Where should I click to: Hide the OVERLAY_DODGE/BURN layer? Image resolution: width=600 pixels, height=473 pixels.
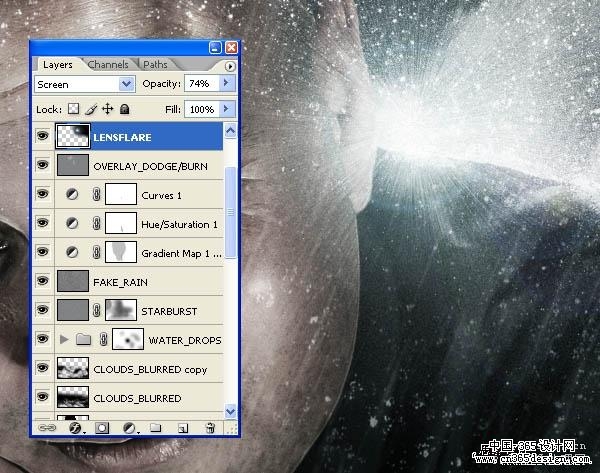42,165
